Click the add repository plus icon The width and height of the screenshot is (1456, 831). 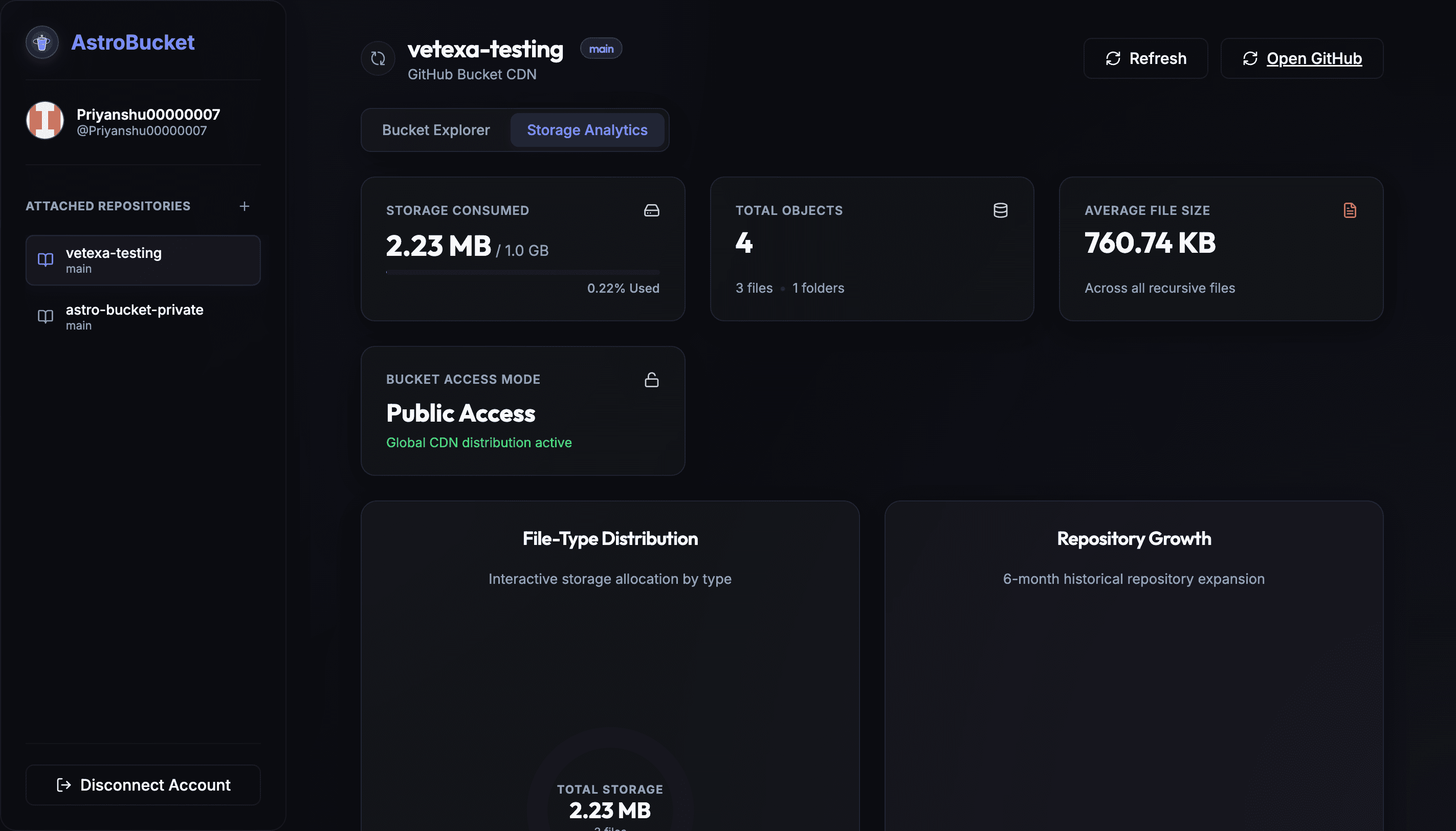[244, 206]
